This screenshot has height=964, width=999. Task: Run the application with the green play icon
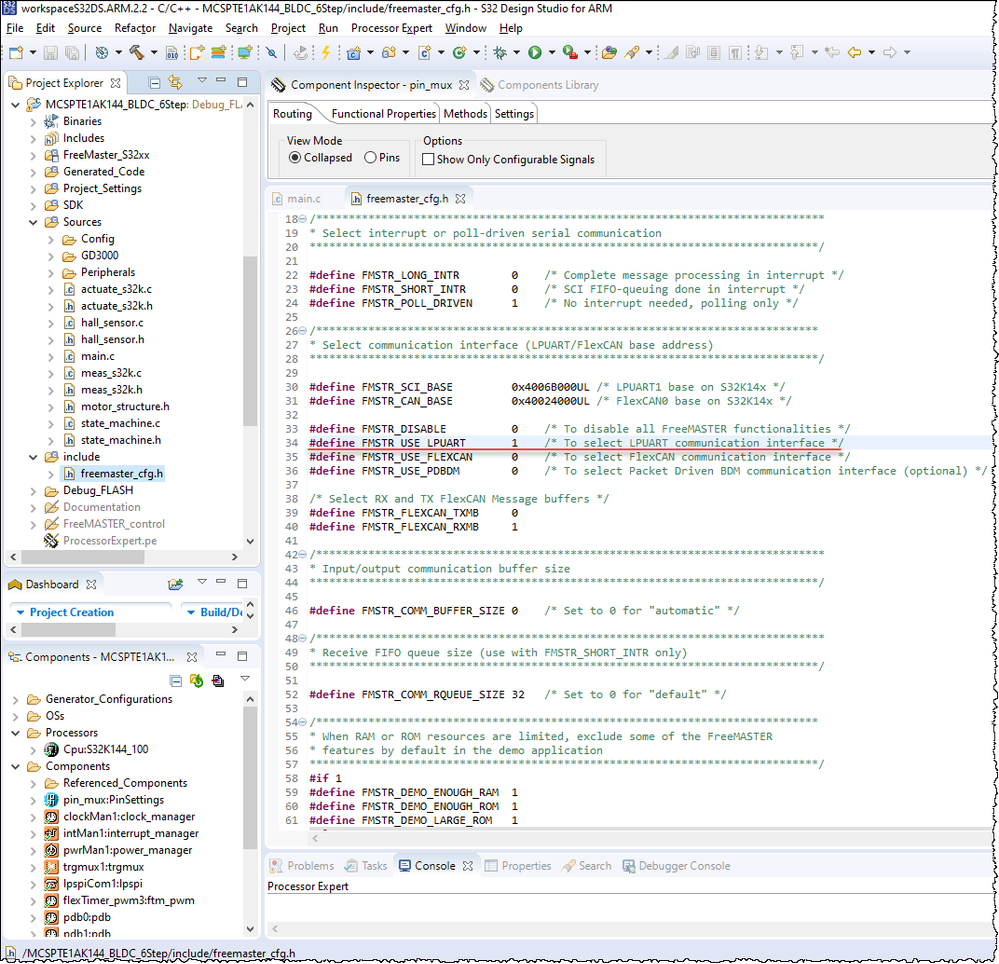click(535, 52)
